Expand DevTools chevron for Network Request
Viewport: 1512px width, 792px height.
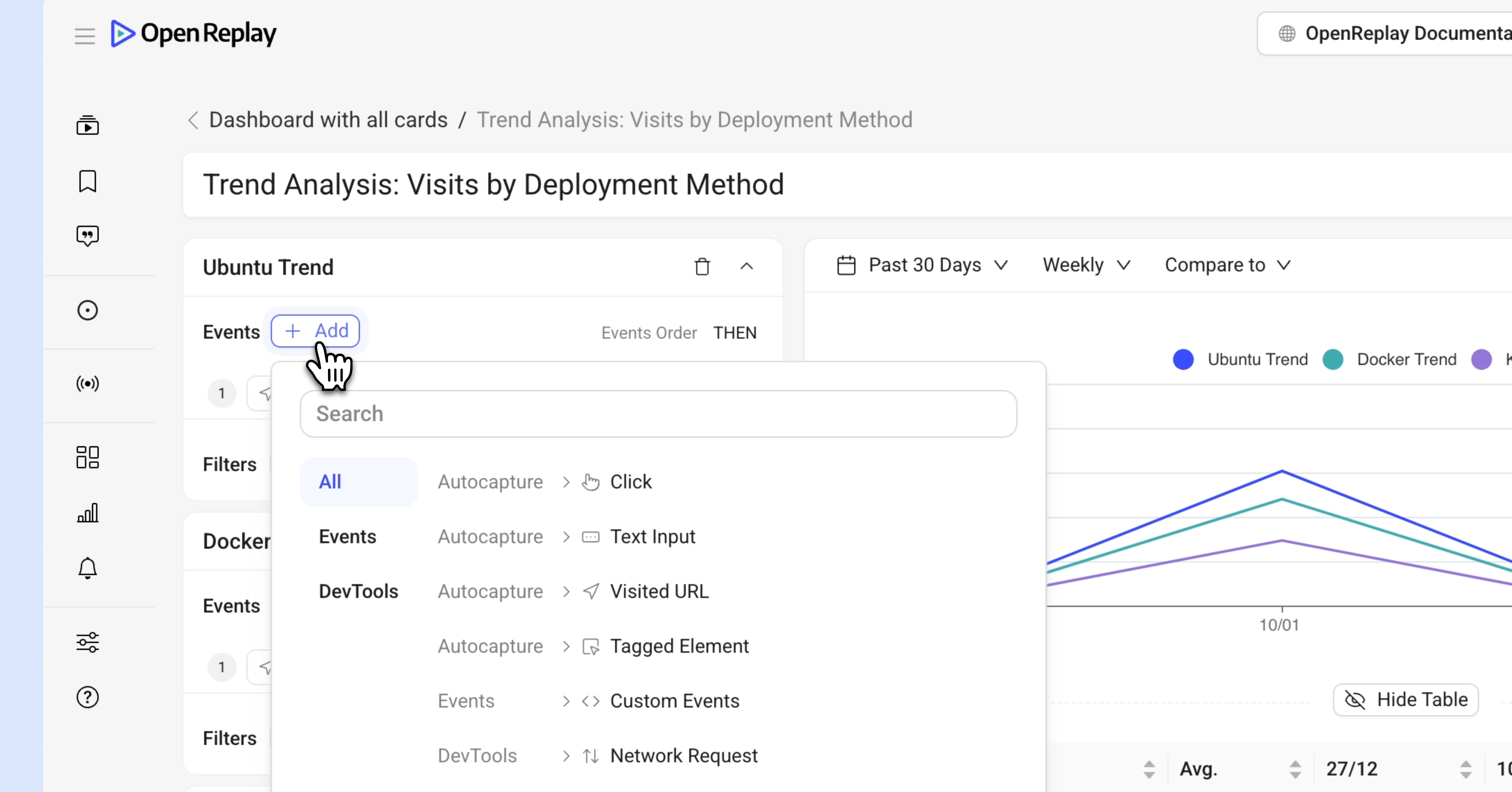pos(566,756)
